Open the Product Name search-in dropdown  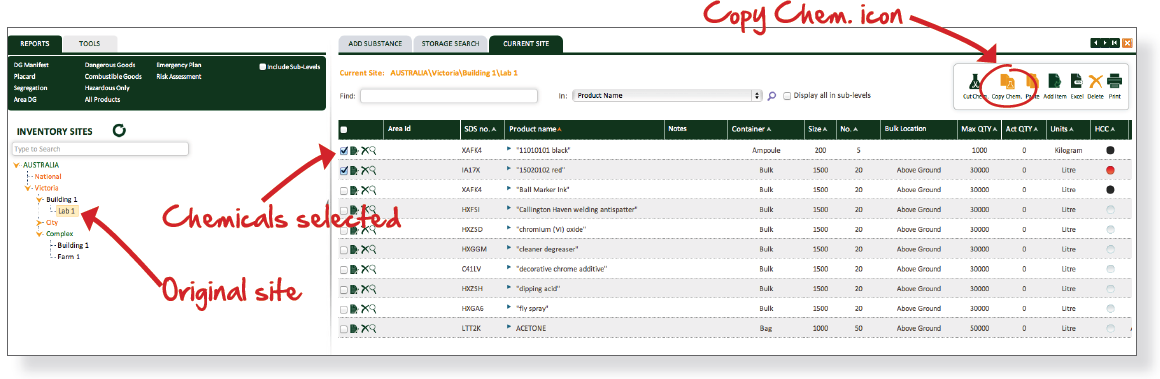coord(667,95)
